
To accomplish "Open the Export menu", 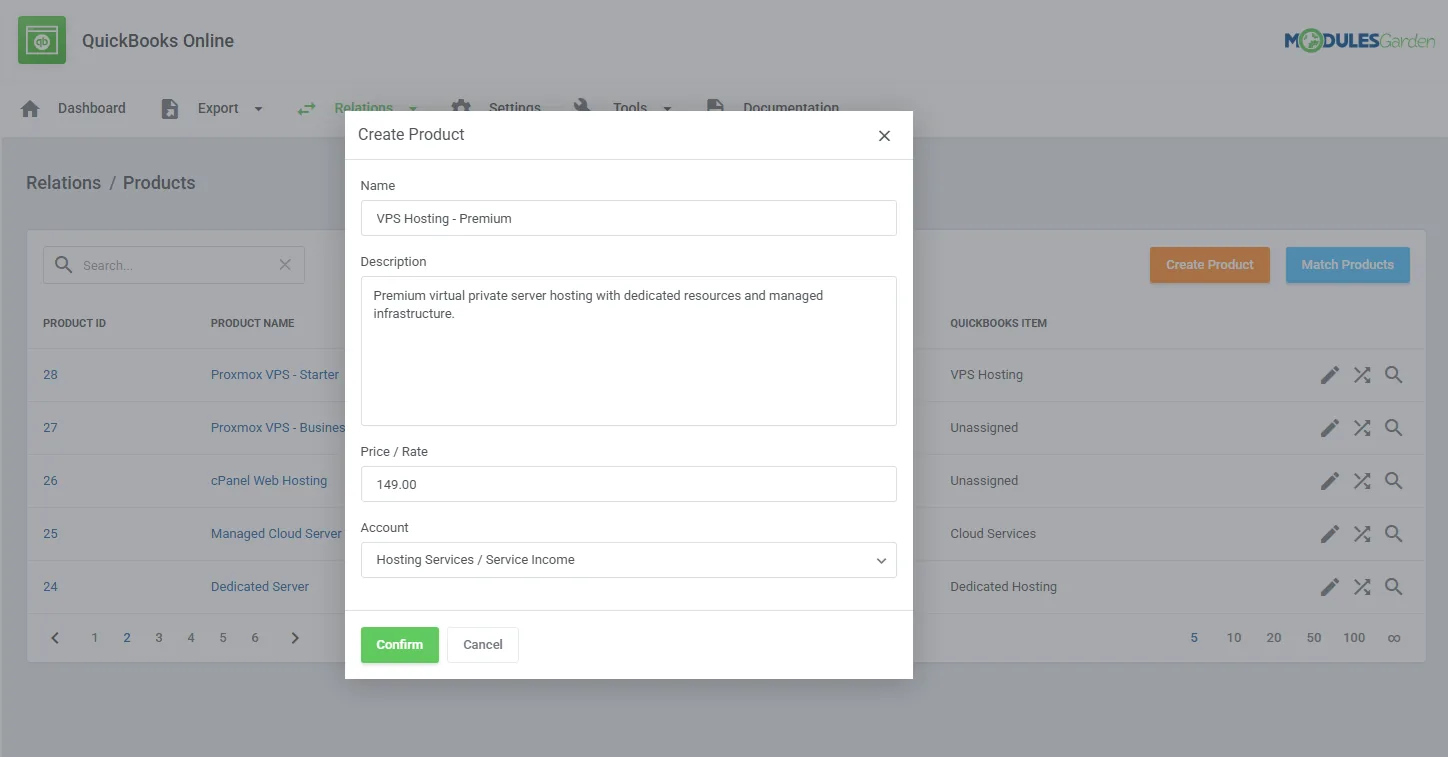I will tap(218, 108).
